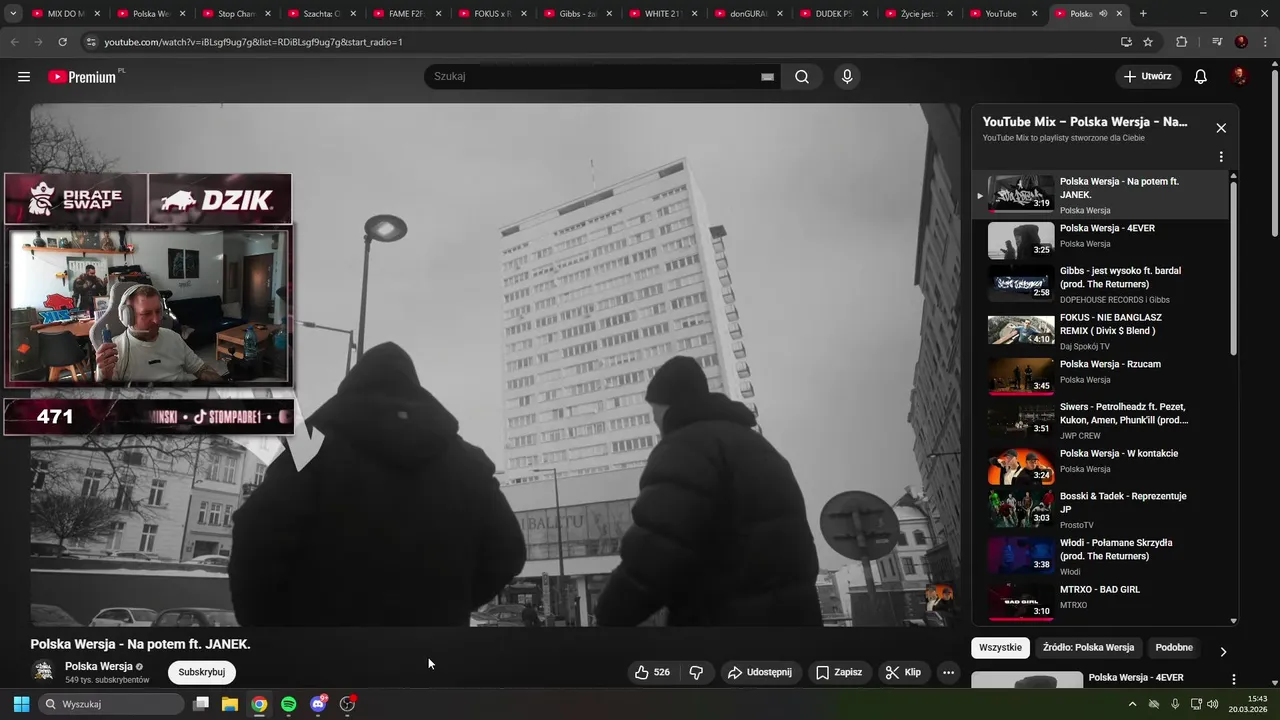This screenshot has height=720, width=1280.
Task: Switch to the 'YouTube' tab
Action: (1002, 14)
